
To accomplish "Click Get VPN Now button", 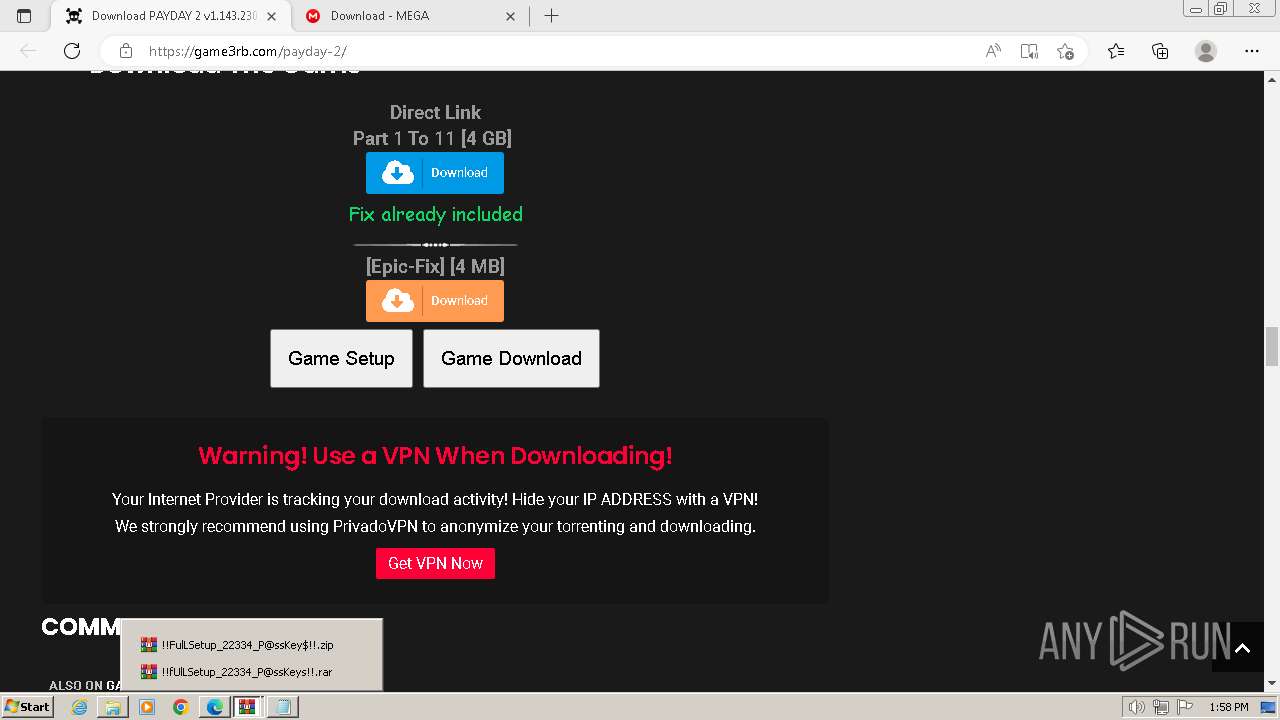I will tap(435, 563).
